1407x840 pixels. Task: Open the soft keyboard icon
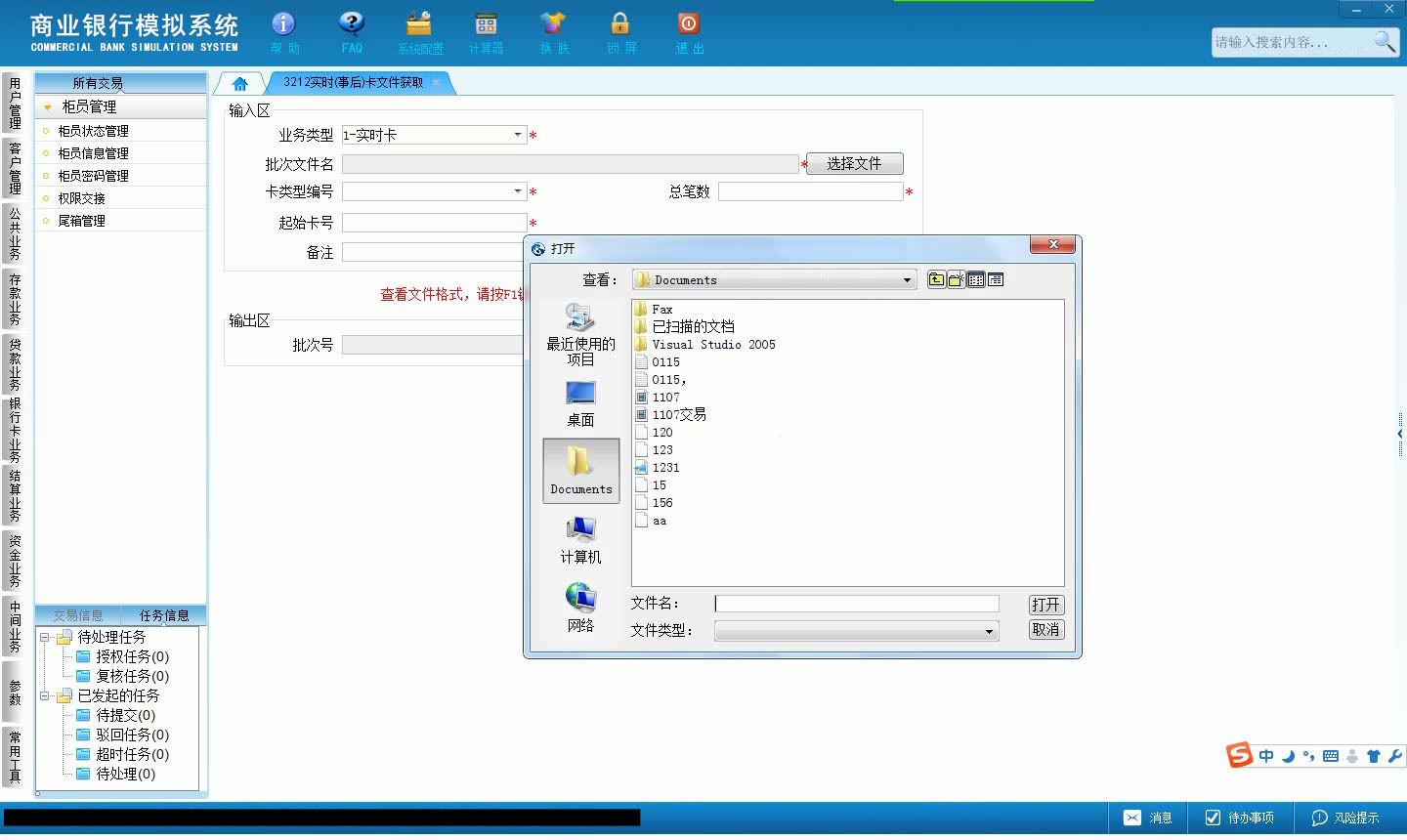[x=1331, y=756]
